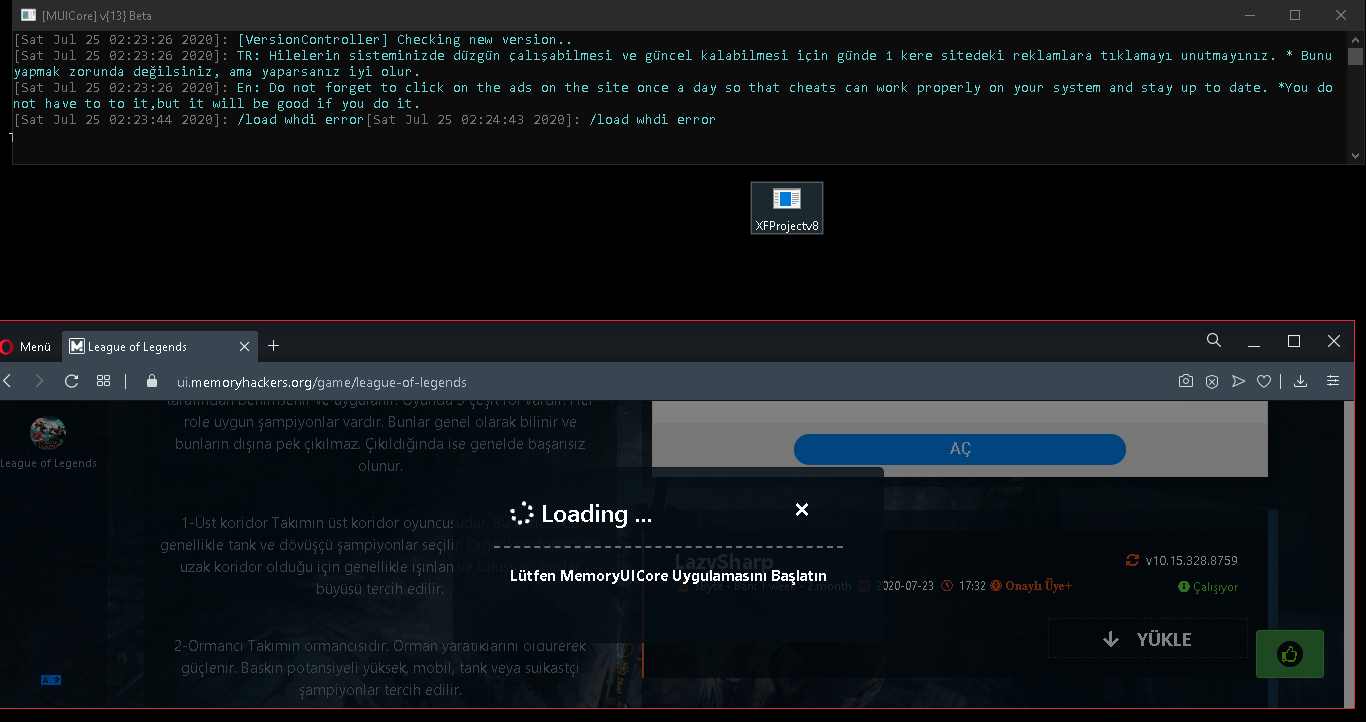The height and width of the screenshot is (722, 1366).
Task: Click the blue AÇ button
Action: pos(960,449)
